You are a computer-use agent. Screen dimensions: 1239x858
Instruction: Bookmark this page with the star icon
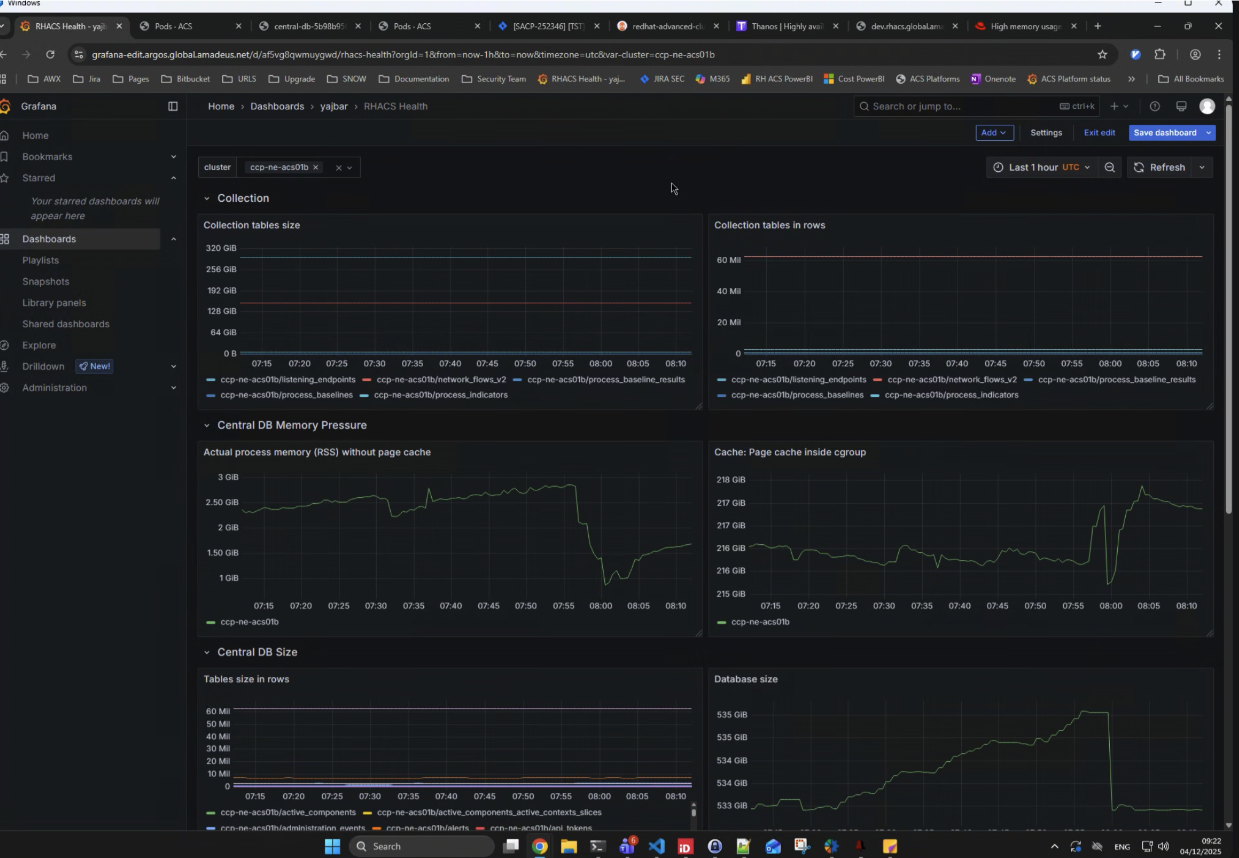(x=1102, y=54)
